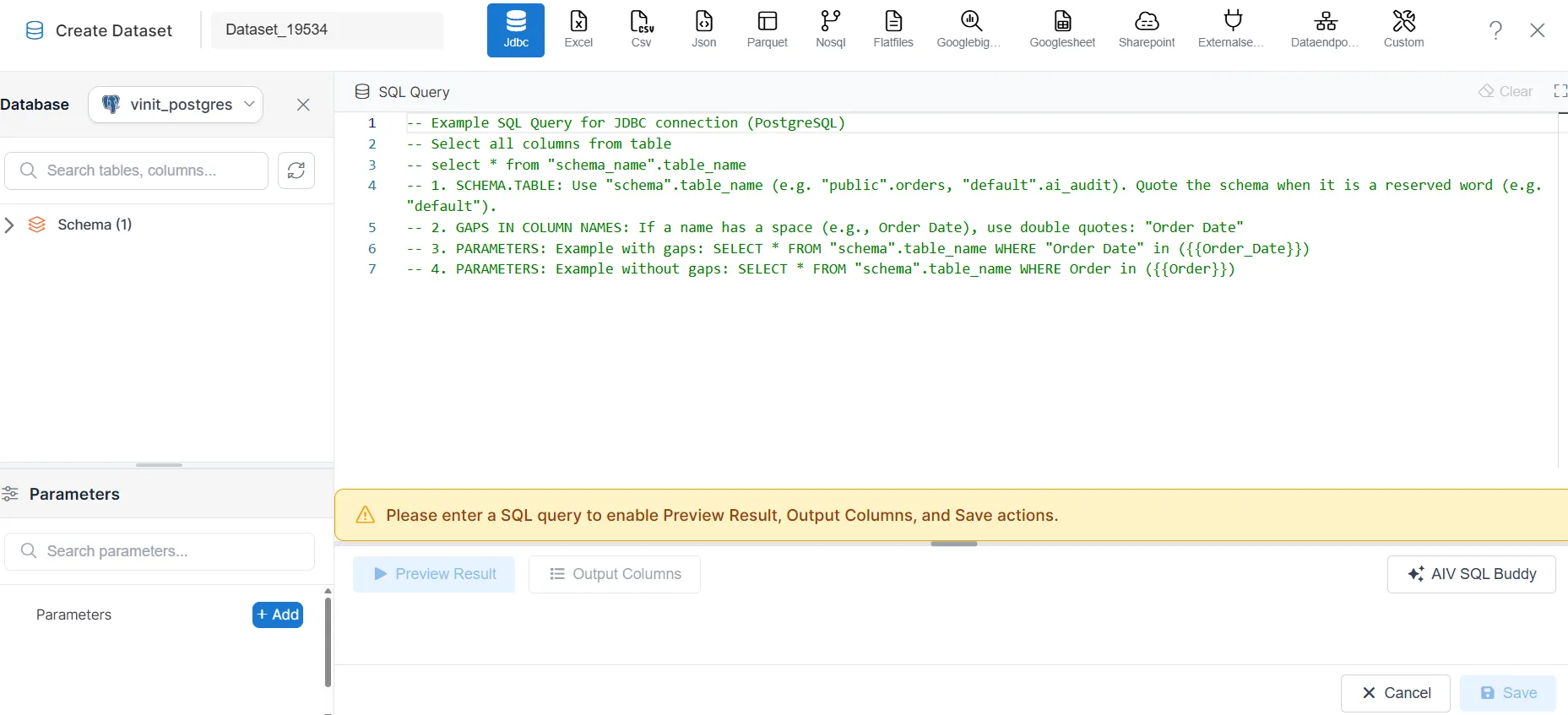
Task: Click the Parameters list label
Action: pyautogui.click(x=73, y=615)
